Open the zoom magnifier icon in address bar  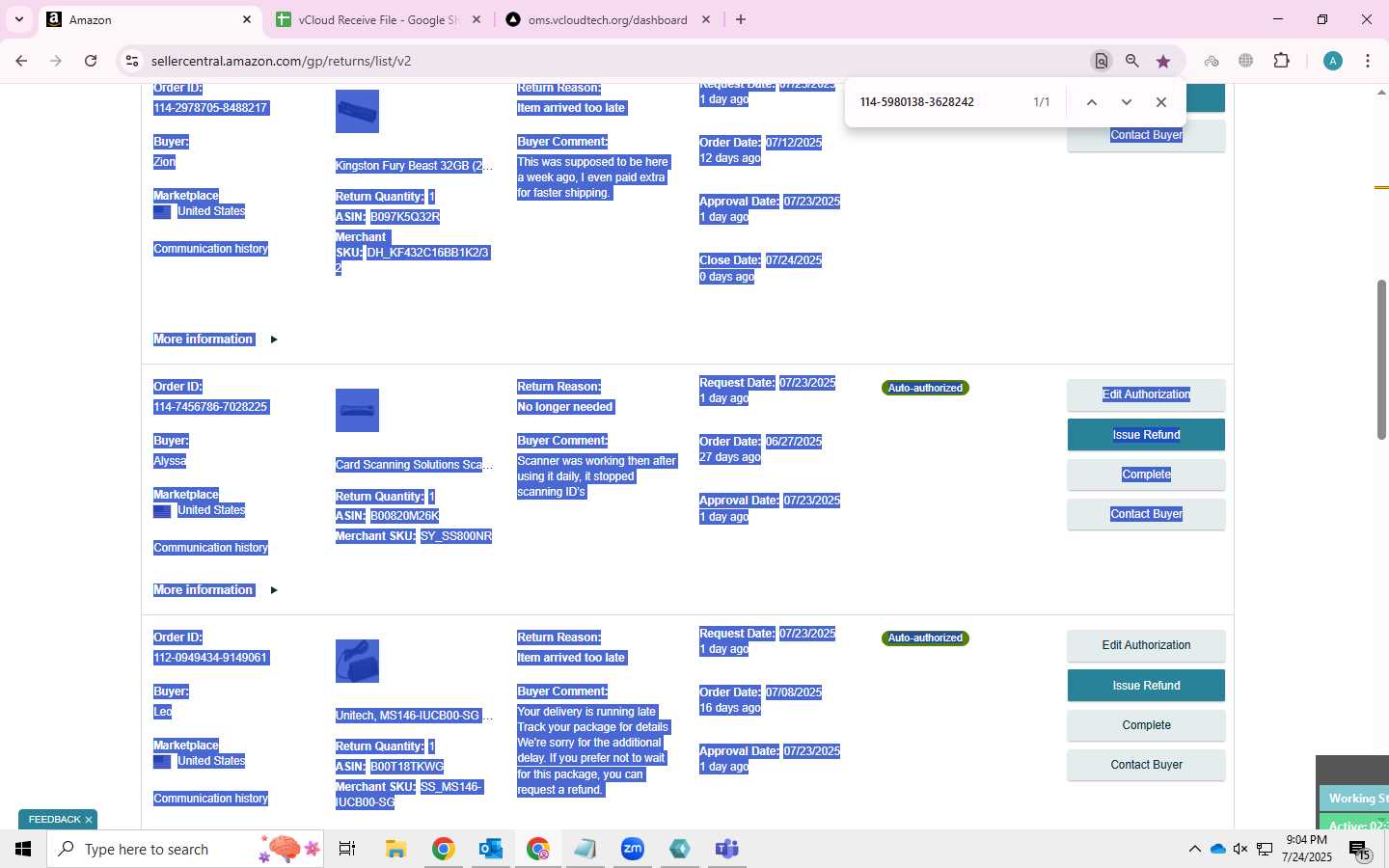point(1132,61)
